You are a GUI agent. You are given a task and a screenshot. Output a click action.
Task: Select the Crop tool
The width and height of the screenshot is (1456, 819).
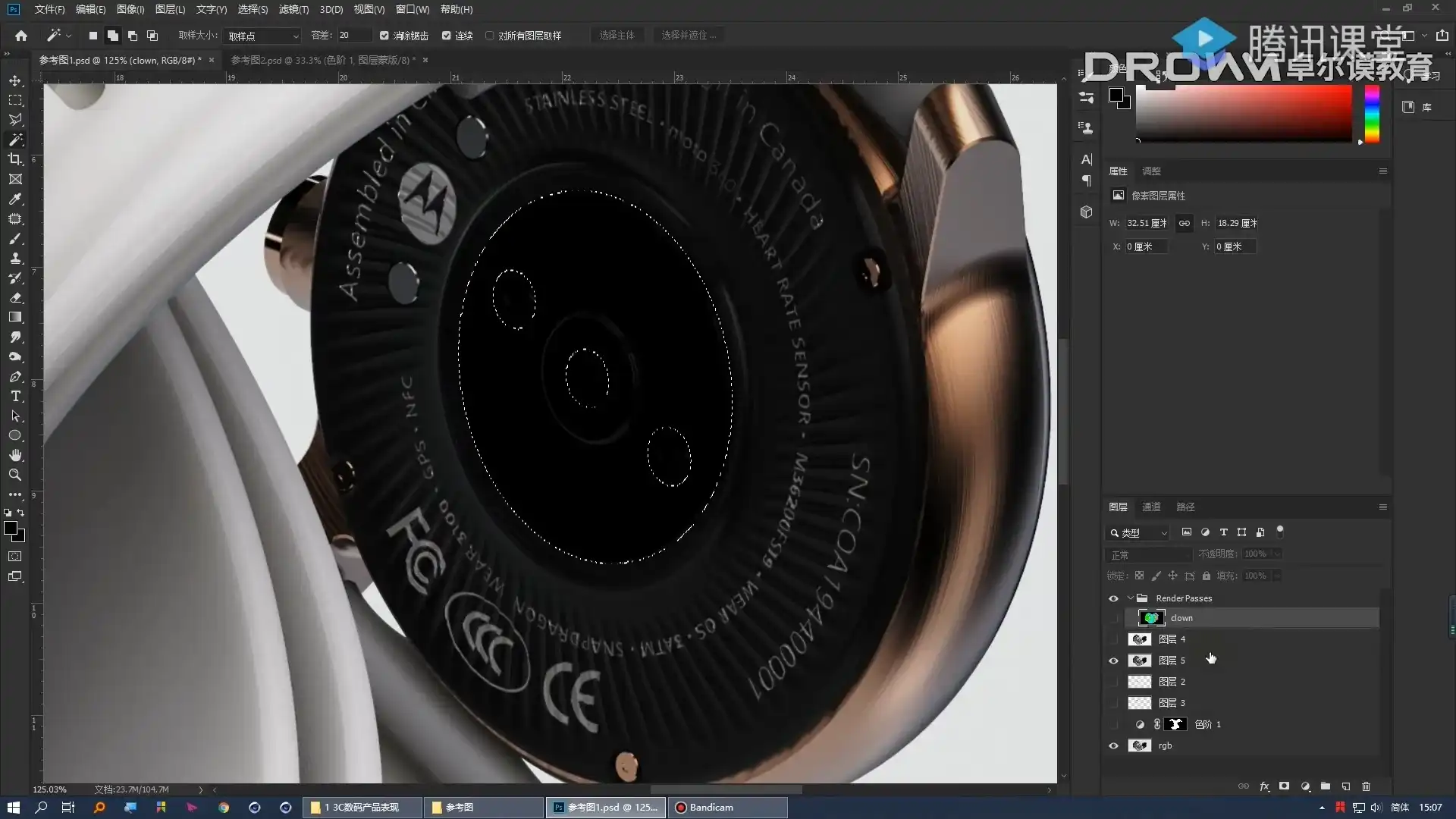tap(15, 159)
